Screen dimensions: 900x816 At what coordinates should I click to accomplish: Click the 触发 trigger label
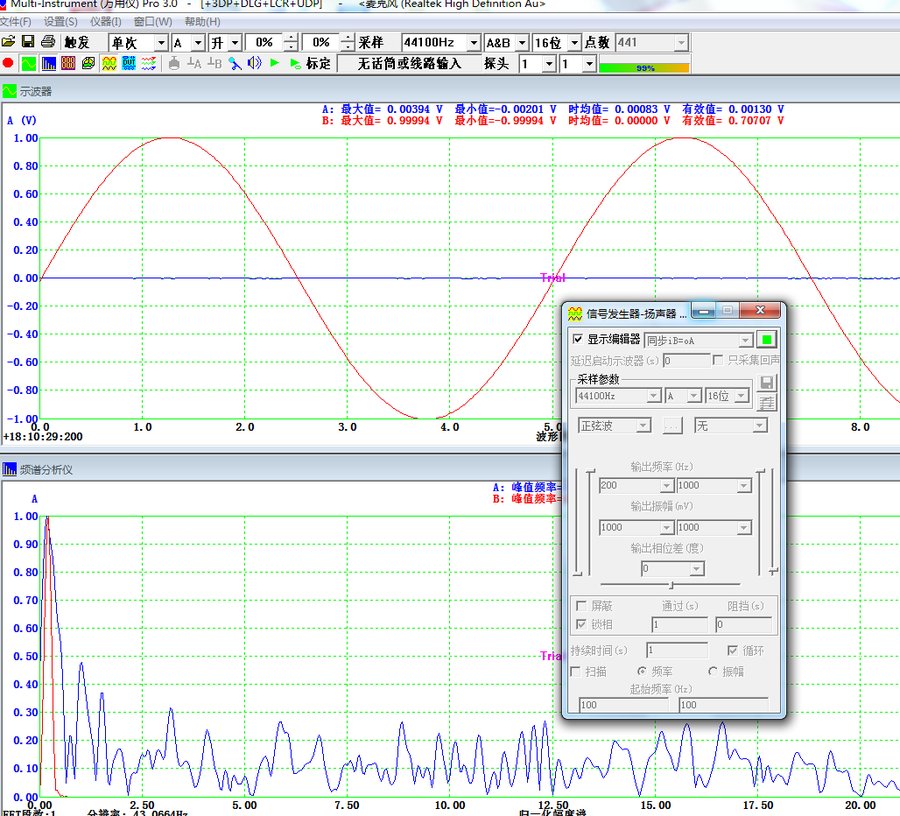point(77,42)
